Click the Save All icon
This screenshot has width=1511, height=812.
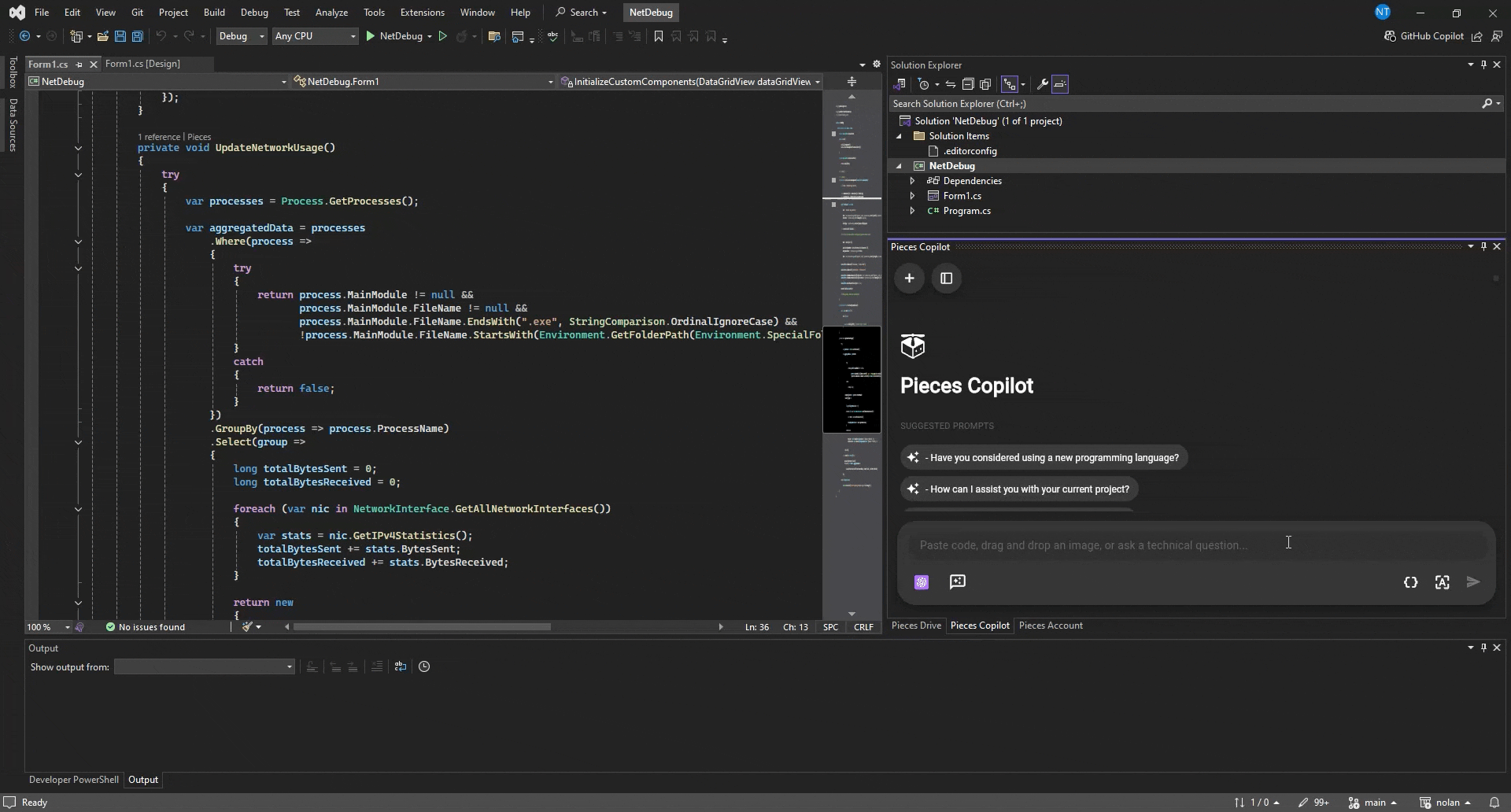[138, 36]
